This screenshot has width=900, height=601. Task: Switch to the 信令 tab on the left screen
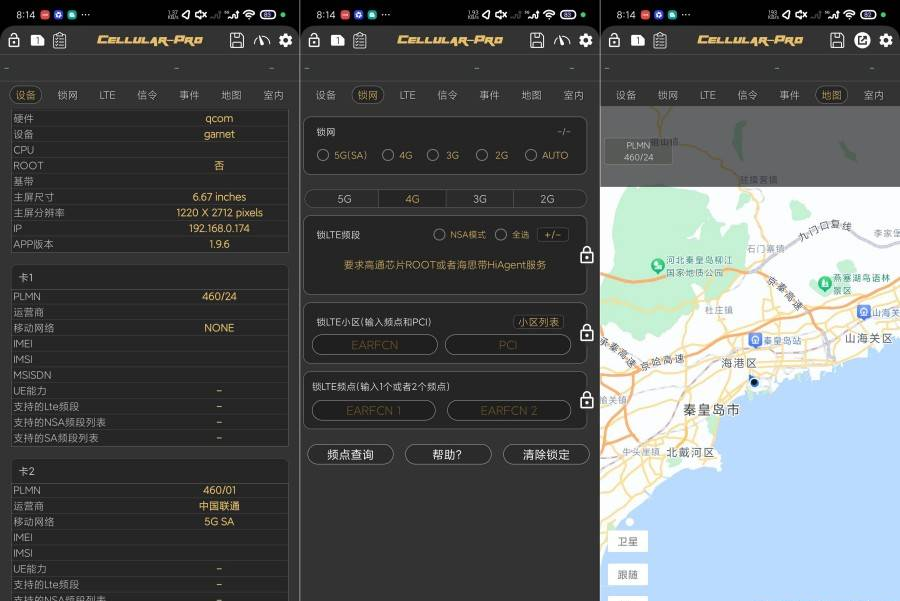pos(147,95)
